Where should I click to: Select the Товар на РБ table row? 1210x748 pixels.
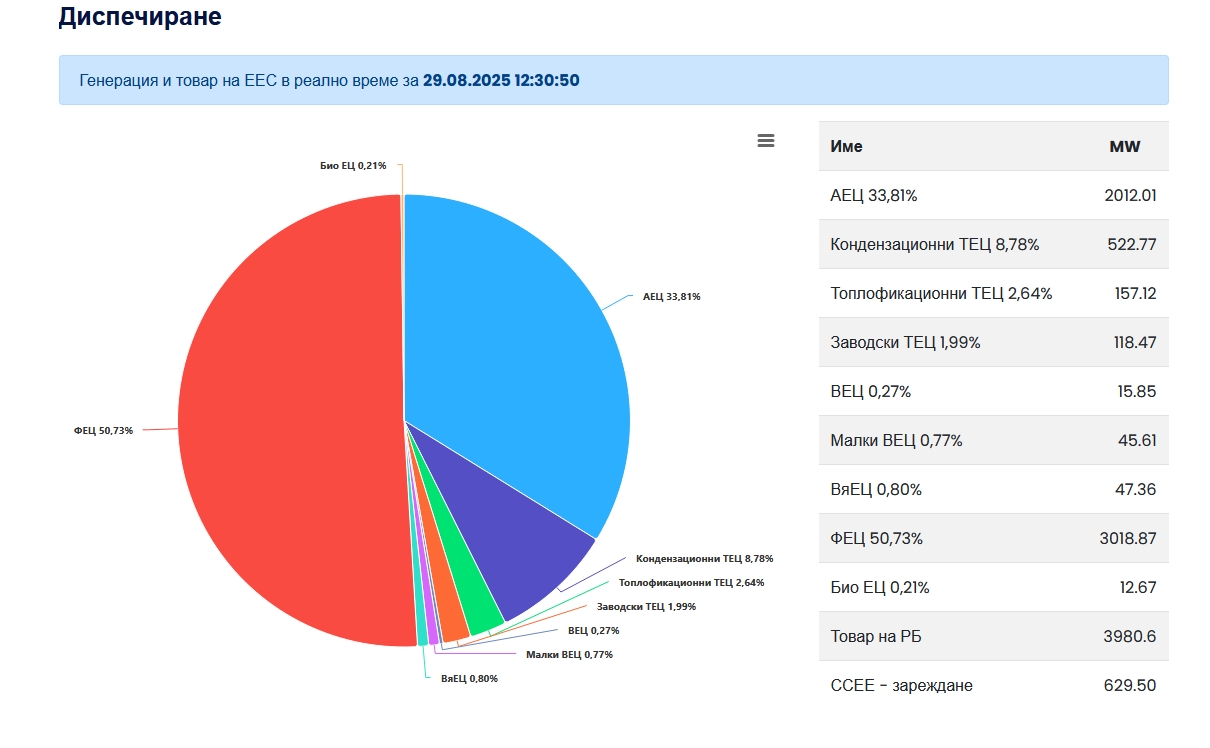(993, 636)
